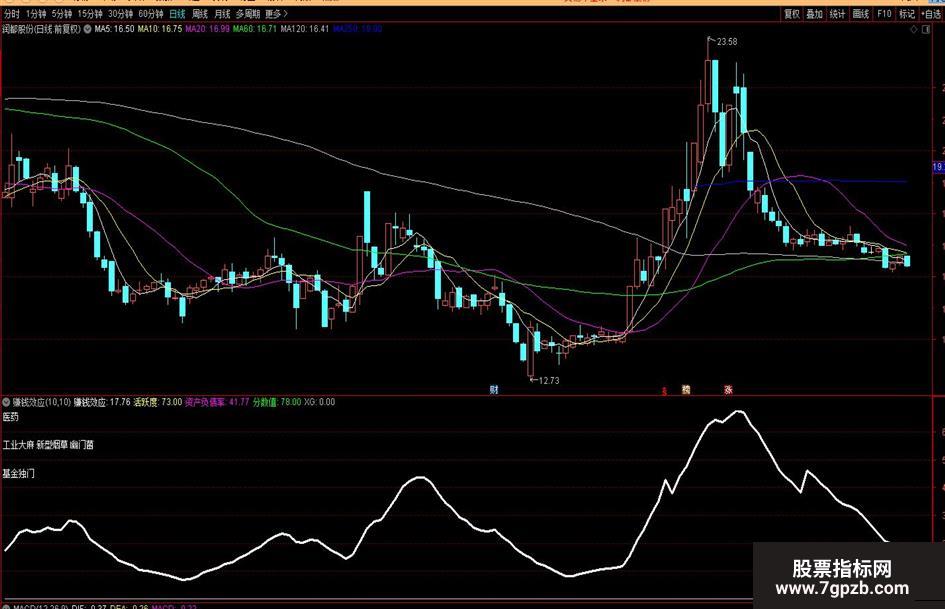Click the 标记 mark button
The height and width of the screenshot is (609, 945).
(x=907, y=14)
